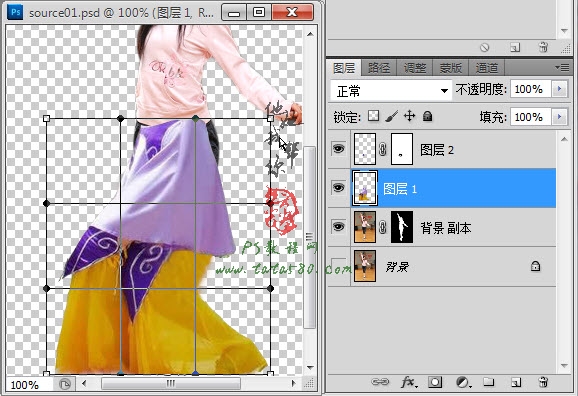The image size is (578, 396).
Task: Click the horizontal scrollbar left arrow
Action: tap(84, 383)
